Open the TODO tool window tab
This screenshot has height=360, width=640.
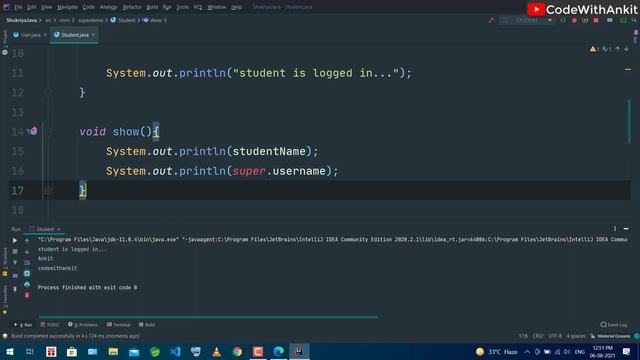(x=50, y=325)
